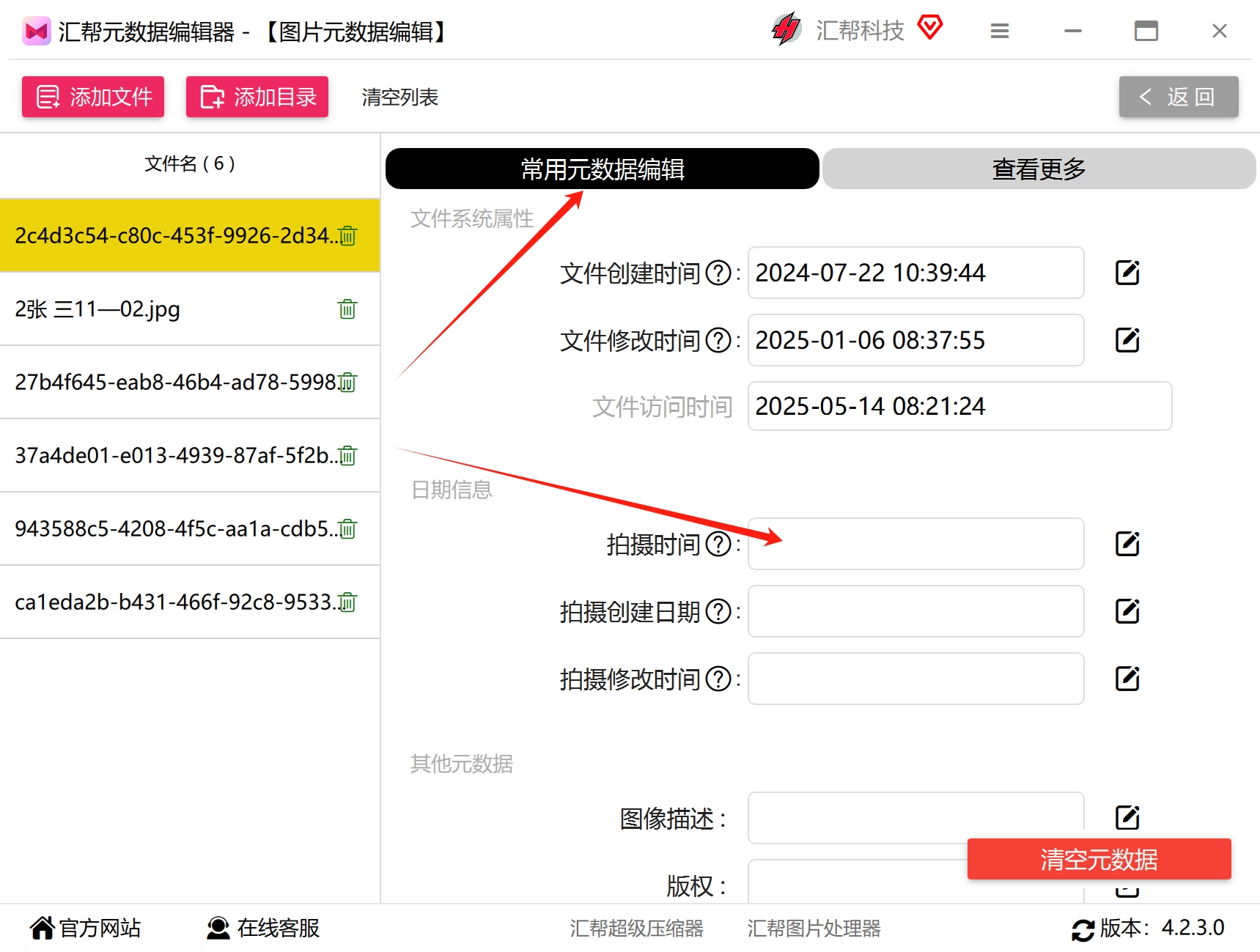Focus the 图像描述 input field
The height and width of the screenshot is (952, 1260).
[x=915, y=817]
